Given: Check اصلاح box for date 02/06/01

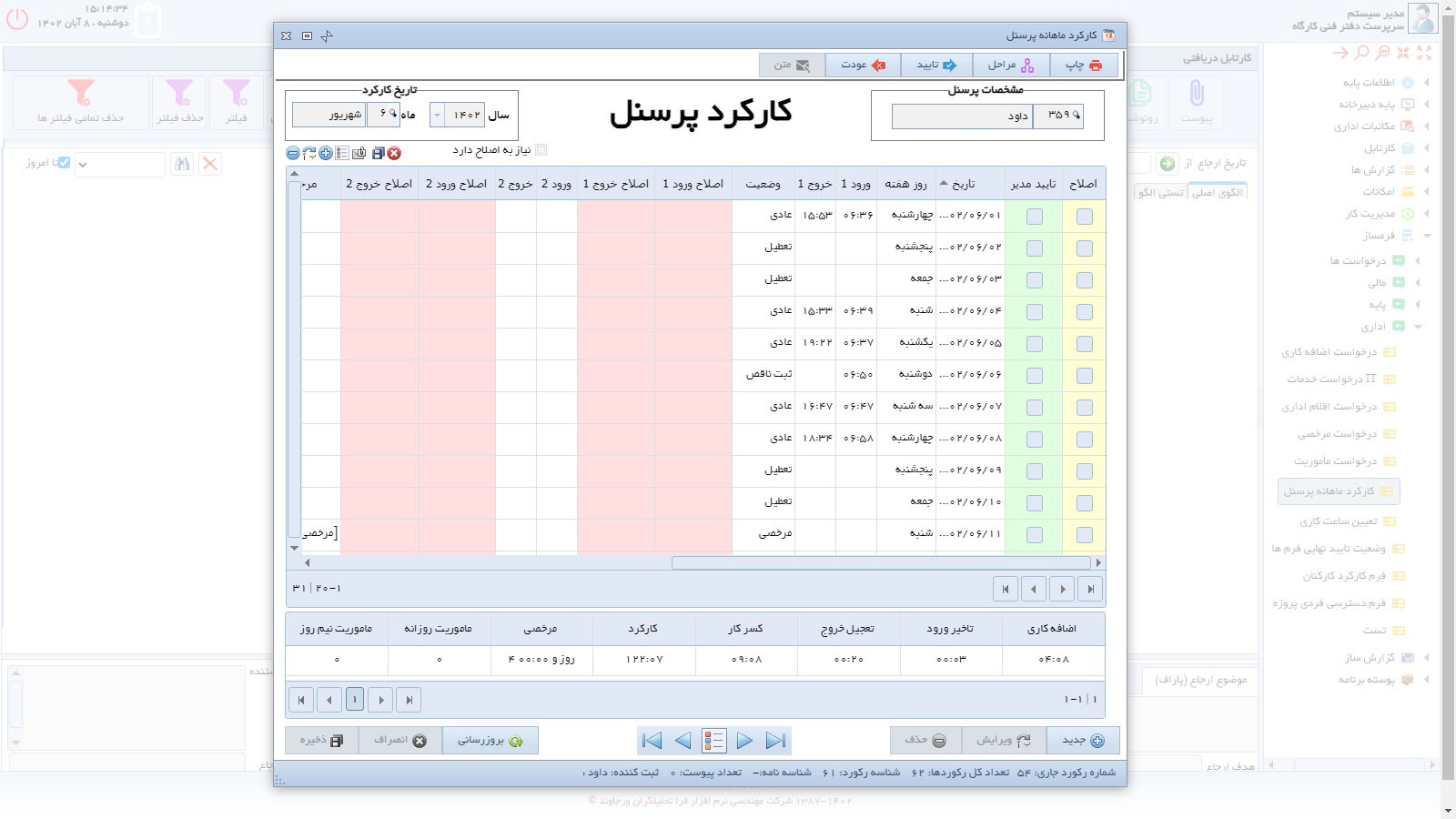Looking at the screenshot, I should [1084, 217].
